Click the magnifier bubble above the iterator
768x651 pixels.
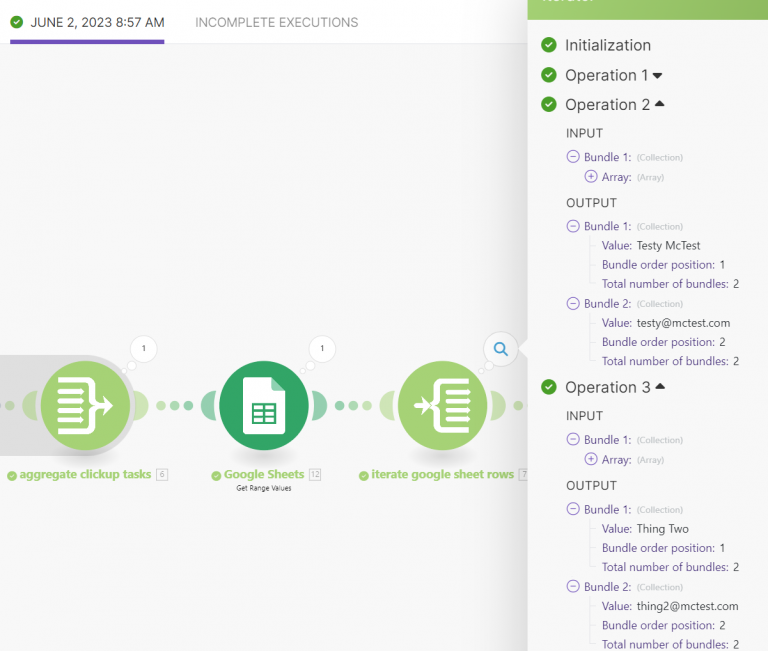click(x=501, y=349)
